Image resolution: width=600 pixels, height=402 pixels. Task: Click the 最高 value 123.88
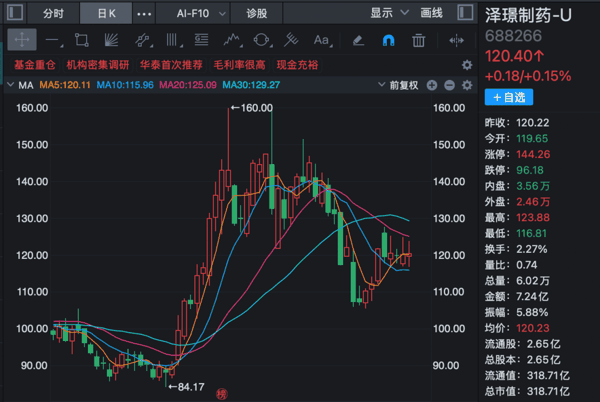coord(533,218)
